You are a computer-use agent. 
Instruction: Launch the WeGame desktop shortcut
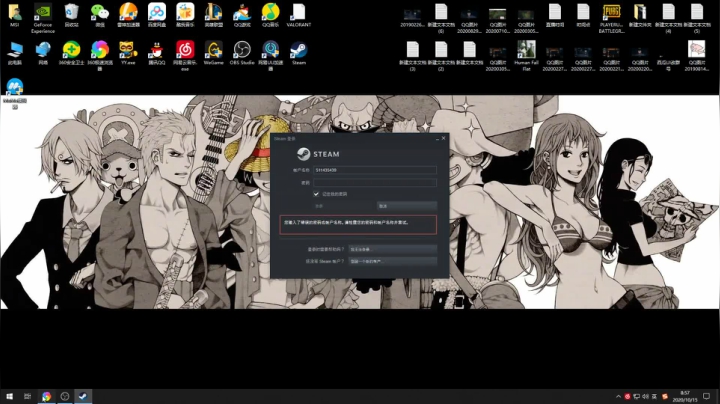[x=214, y=53]
